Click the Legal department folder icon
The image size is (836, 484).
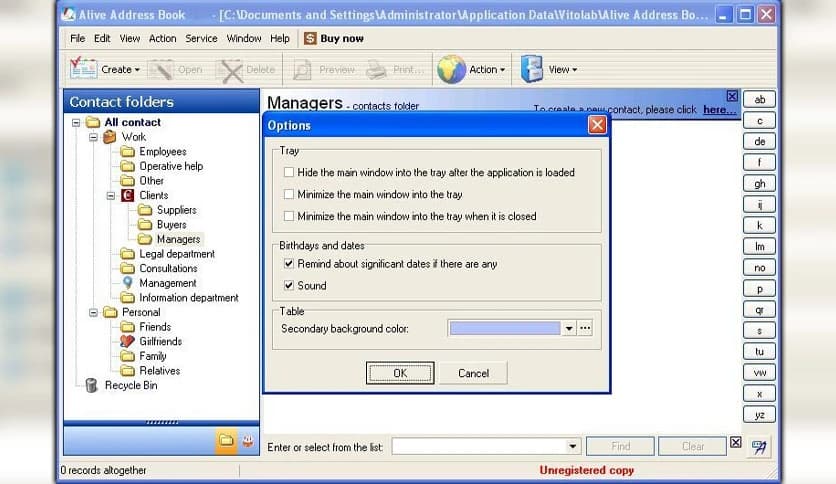pyautogui.click(x=127, y=253)
